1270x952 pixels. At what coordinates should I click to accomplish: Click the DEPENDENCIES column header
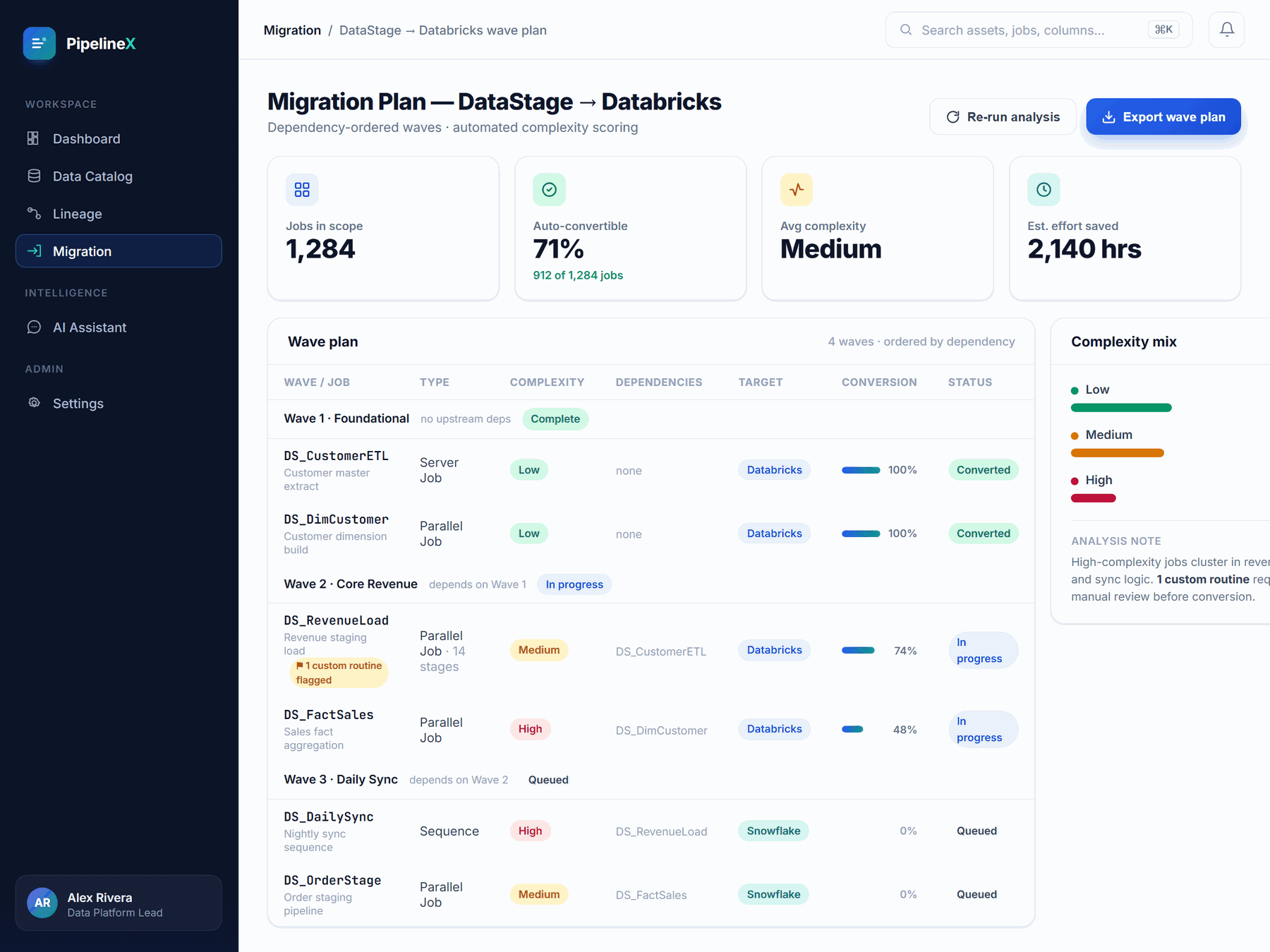tap(658, 382)
